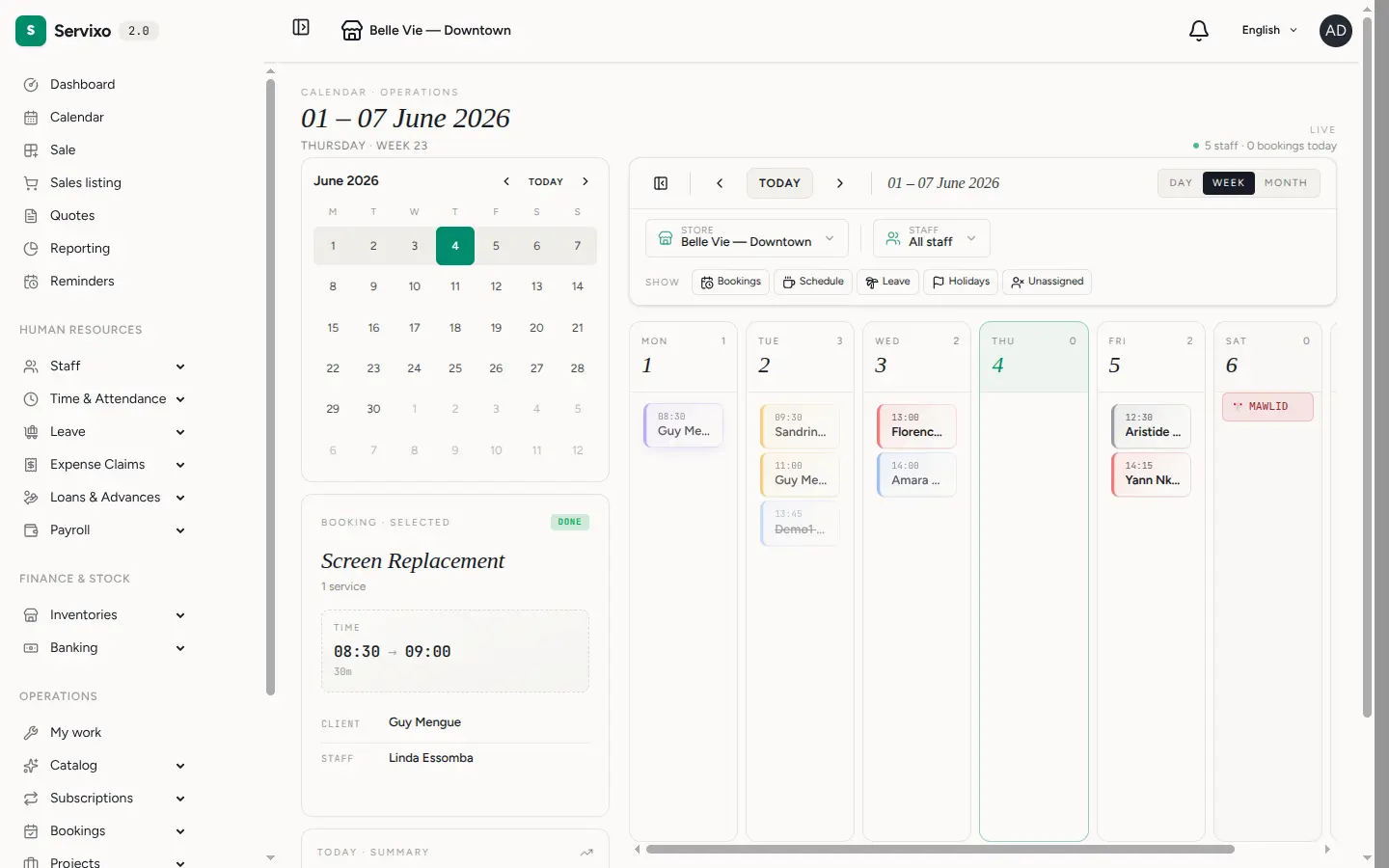Open Monday 08:30 Guy Me... booking

(684, 425)
